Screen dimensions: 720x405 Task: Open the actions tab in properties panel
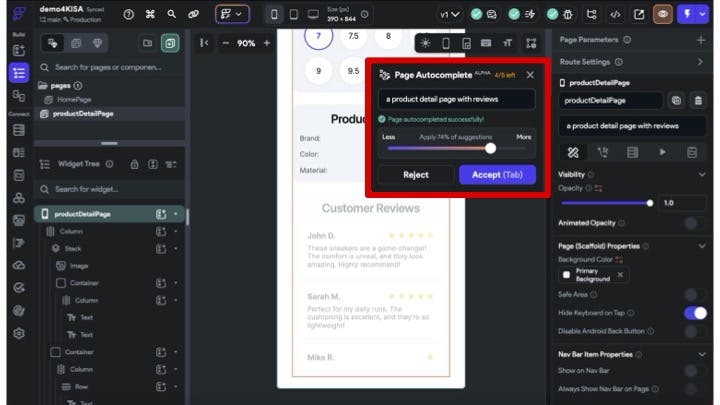coord(602,152)
